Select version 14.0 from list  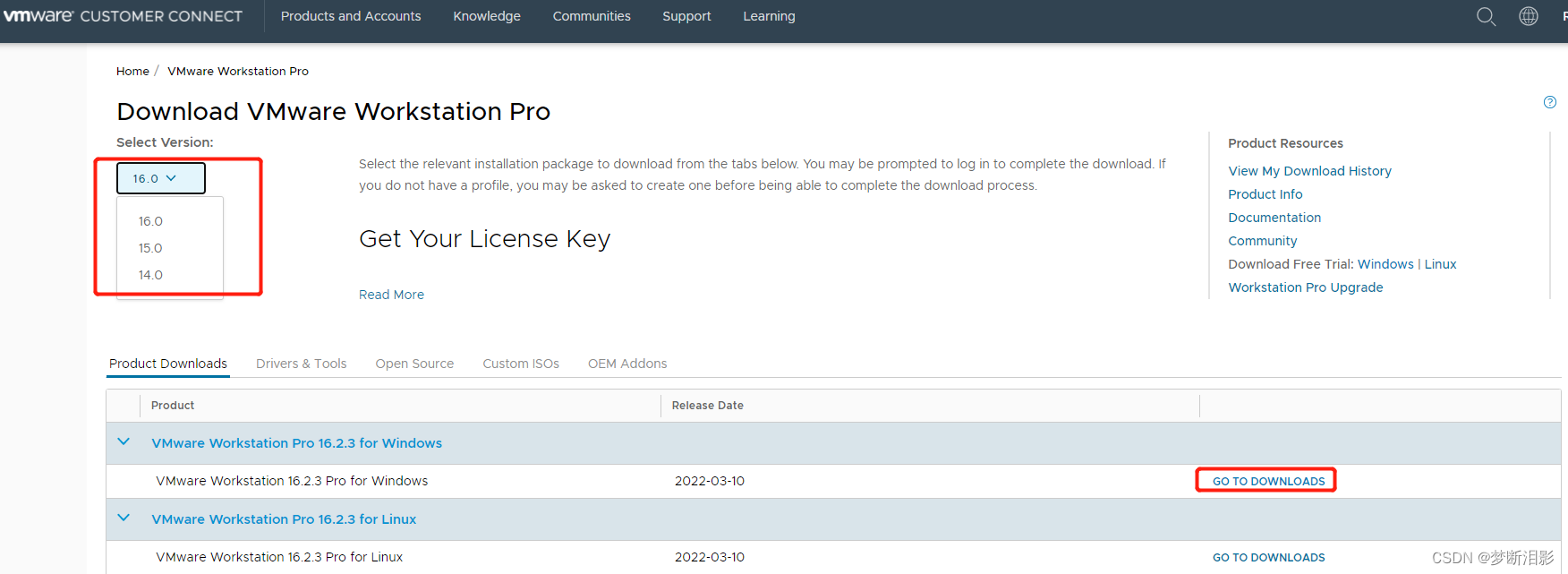coord(150,275)
